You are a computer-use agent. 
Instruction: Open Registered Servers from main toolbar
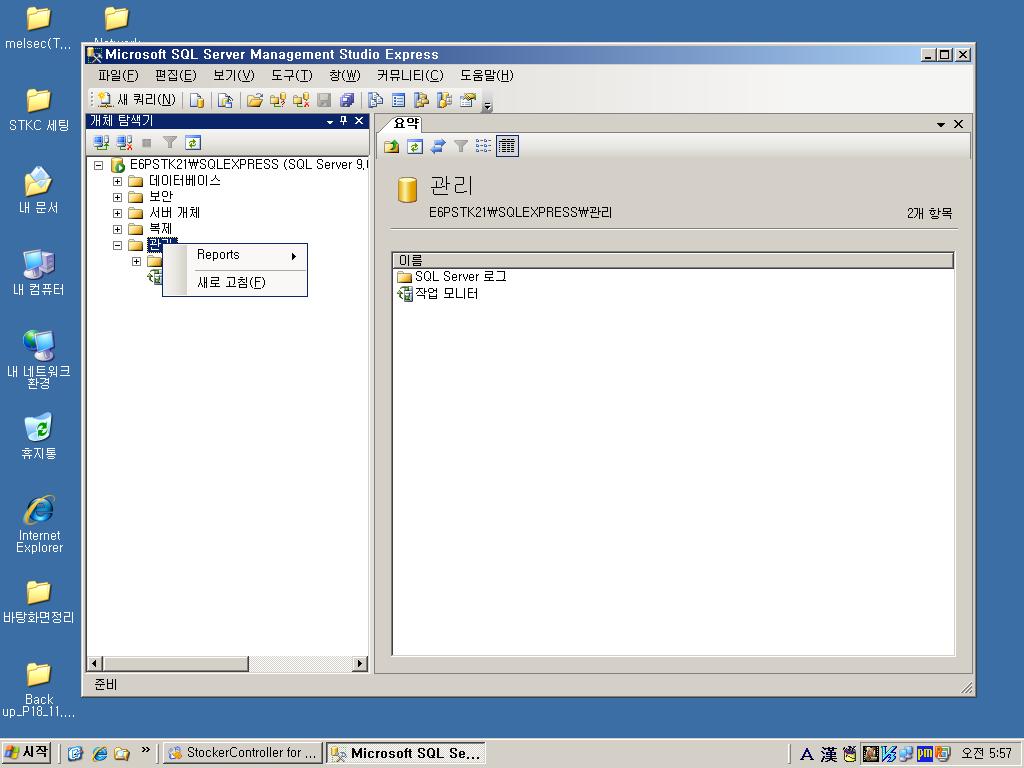click(376, 100)
